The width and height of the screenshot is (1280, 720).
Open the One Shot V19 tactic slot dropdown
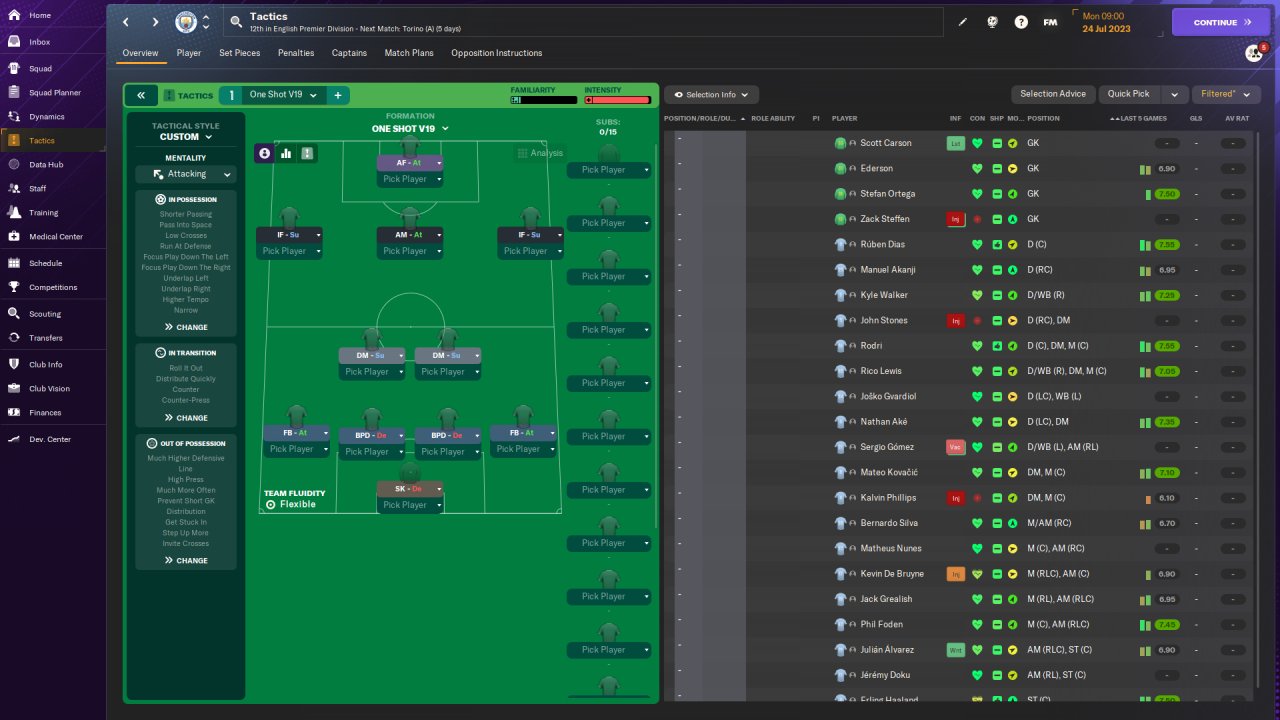pos(283,95)
